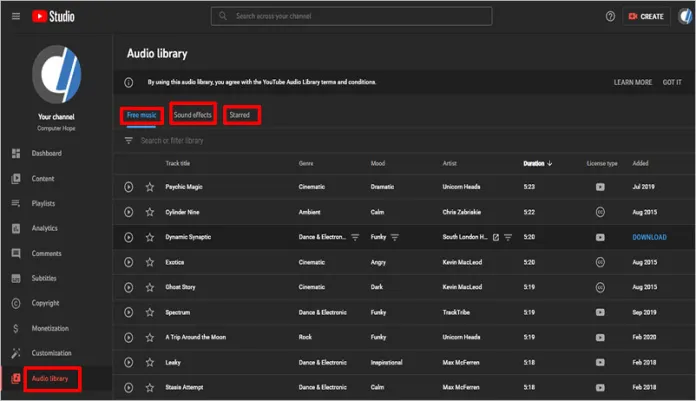Viewport: 696px width, 401px height.
Task: Switch to the Sound effects tab
Action: point(193,115)
